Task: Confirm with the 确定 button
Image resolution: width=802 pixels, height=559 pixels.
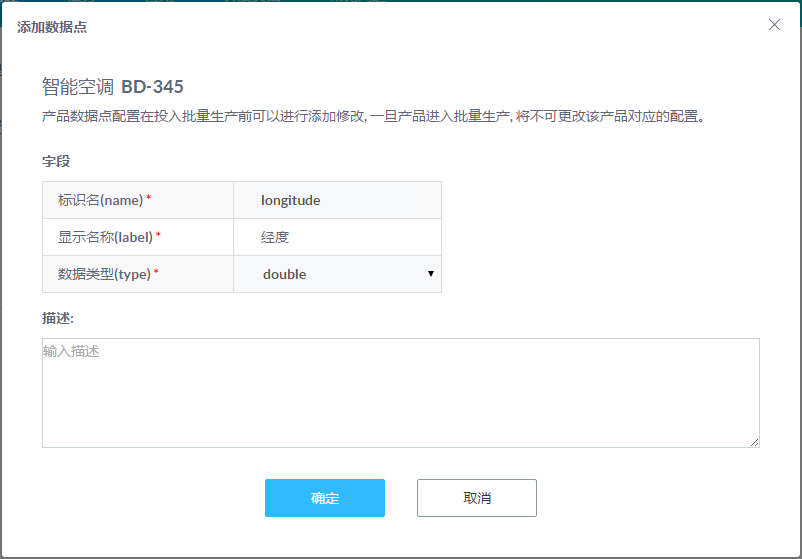Action: [325, 498]
